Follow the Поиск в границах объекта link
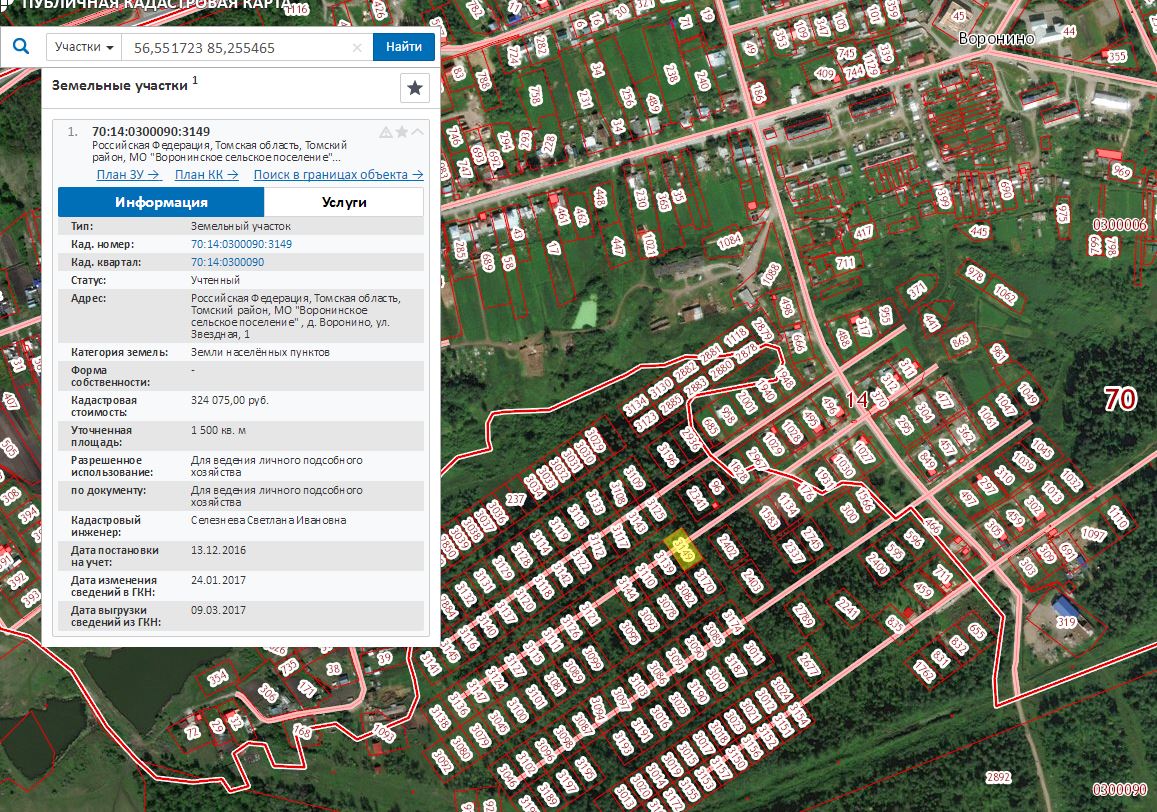Screen dimensions: 1157x812 tap(339, 174)
